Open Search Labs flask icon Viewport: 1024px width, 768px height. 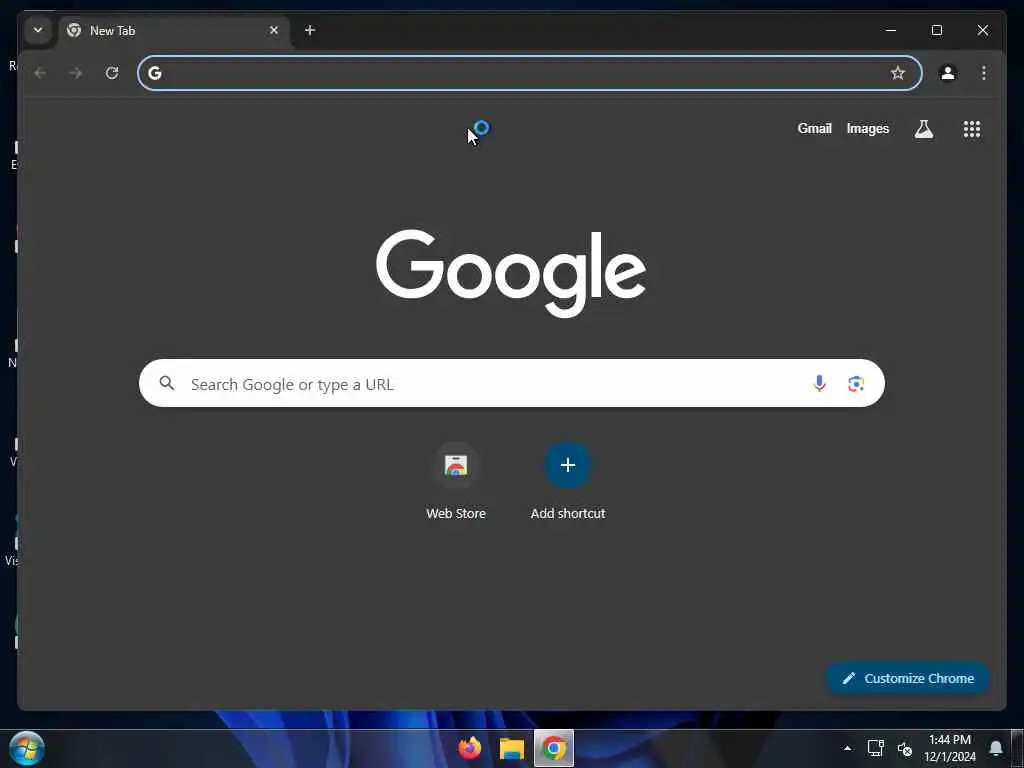coord(924,129)
